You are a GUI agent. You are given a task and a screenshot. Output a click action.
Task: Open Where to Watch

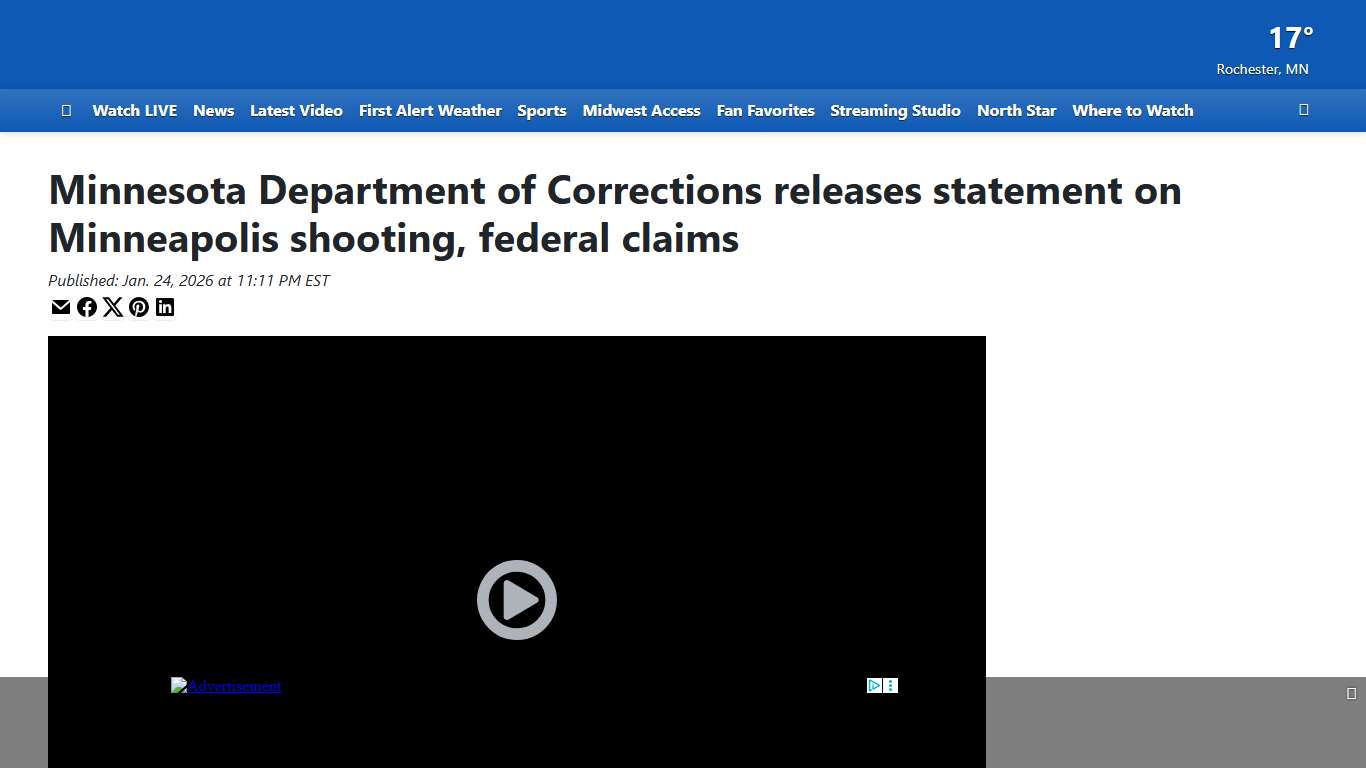[x=1132, y=110]
